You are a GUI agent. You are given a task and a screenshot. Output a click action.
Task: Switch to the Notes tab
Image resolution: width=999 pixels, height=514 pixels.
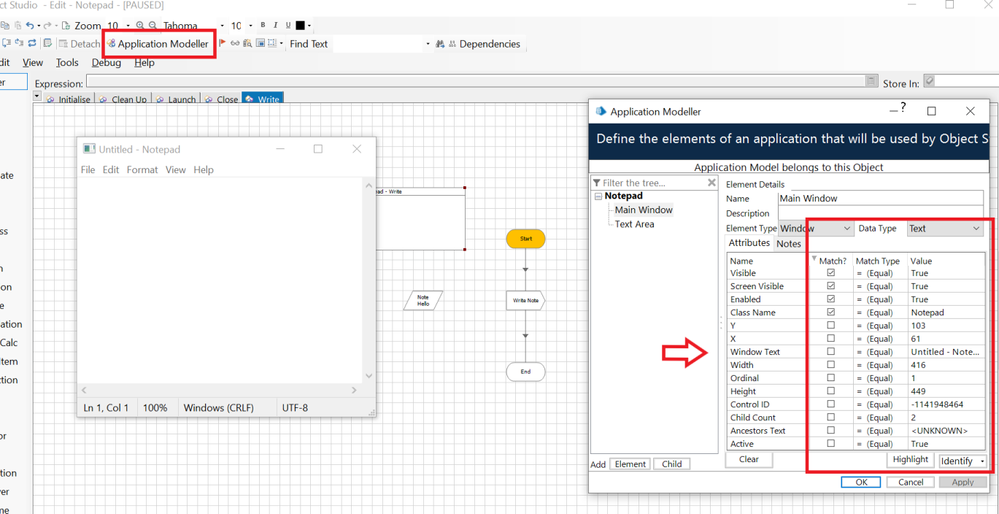pyautogui.click(x=789, y=244)
